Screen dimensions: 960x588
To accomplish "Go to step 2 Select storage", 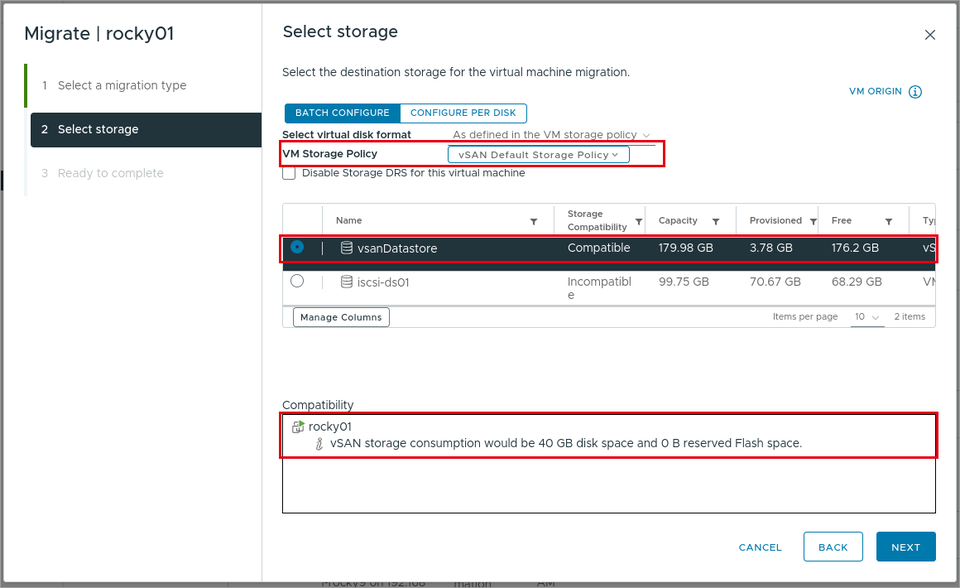I will [146, 129].
